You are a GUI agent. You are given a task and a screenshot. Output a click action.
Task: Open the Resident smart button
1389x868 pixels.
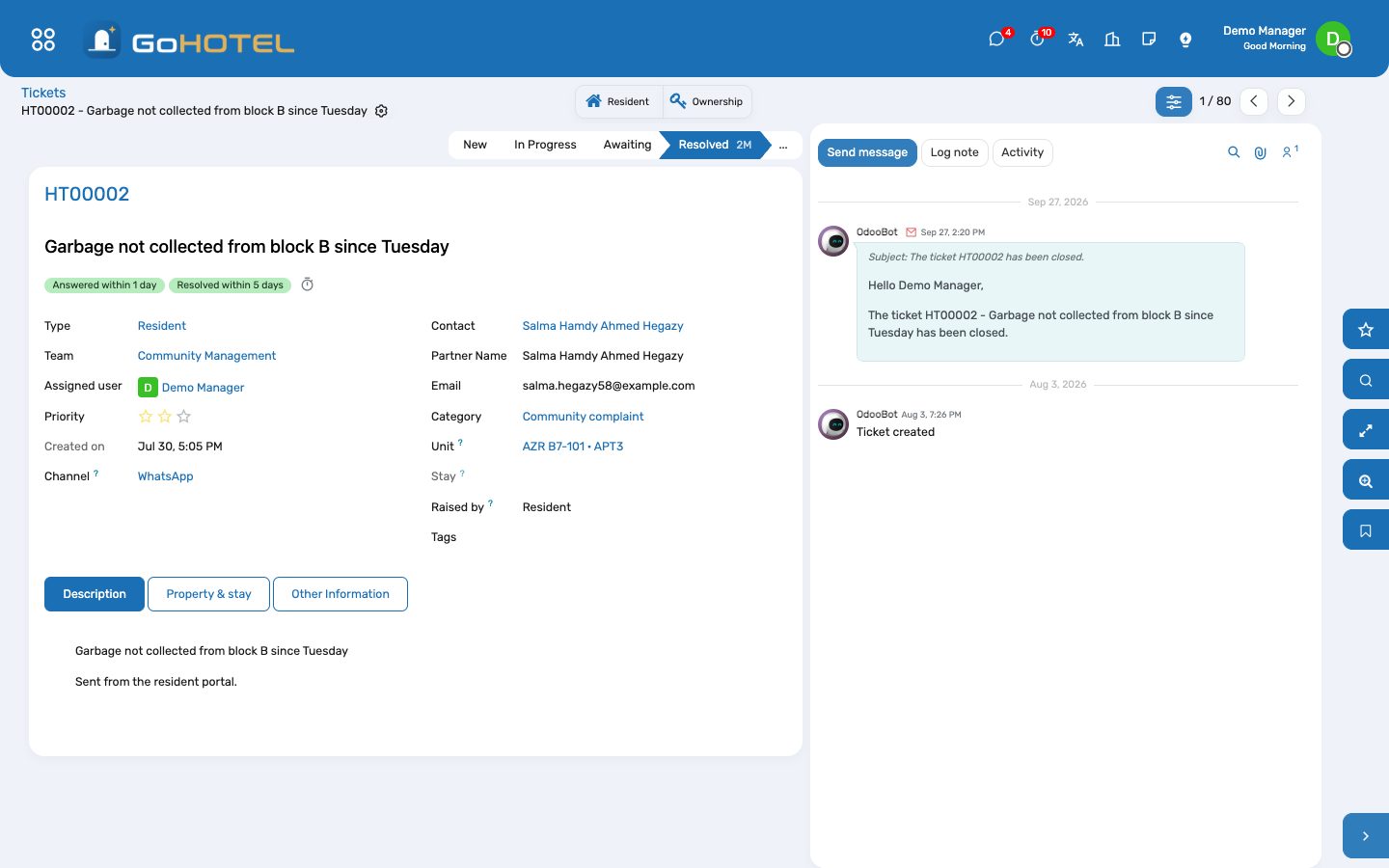point(619,101)
